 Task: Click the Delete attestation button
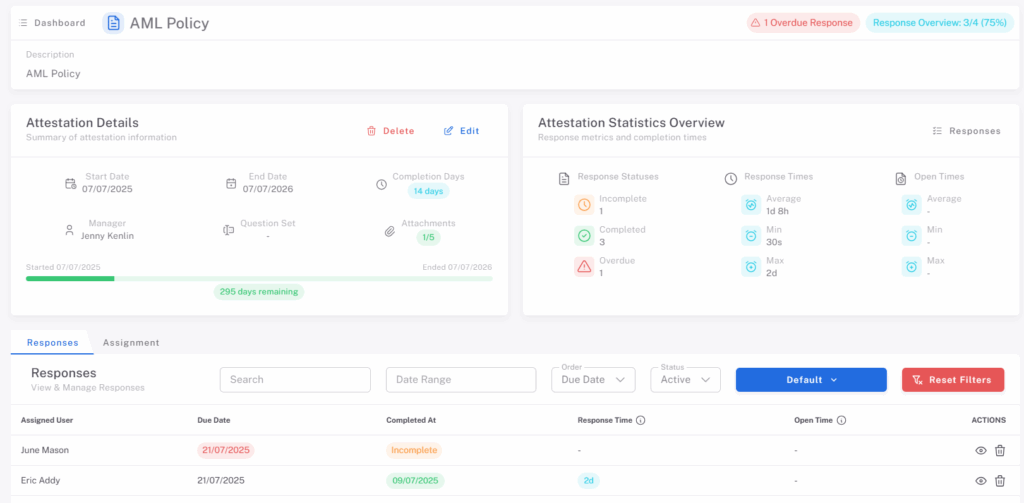click(391, 131)
